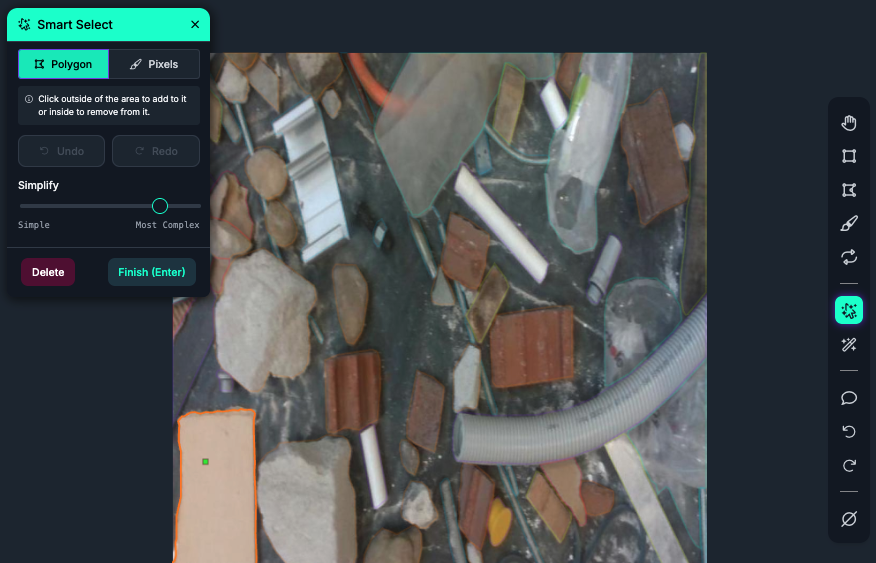Switch to Pixels mode tab
The image size is (876, 563).
[154, 64]
